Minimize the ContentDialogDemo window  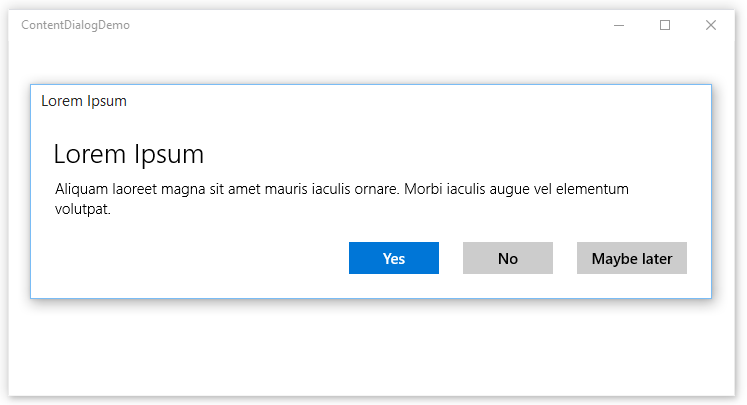pyautogui.click(x=619, y=25)
